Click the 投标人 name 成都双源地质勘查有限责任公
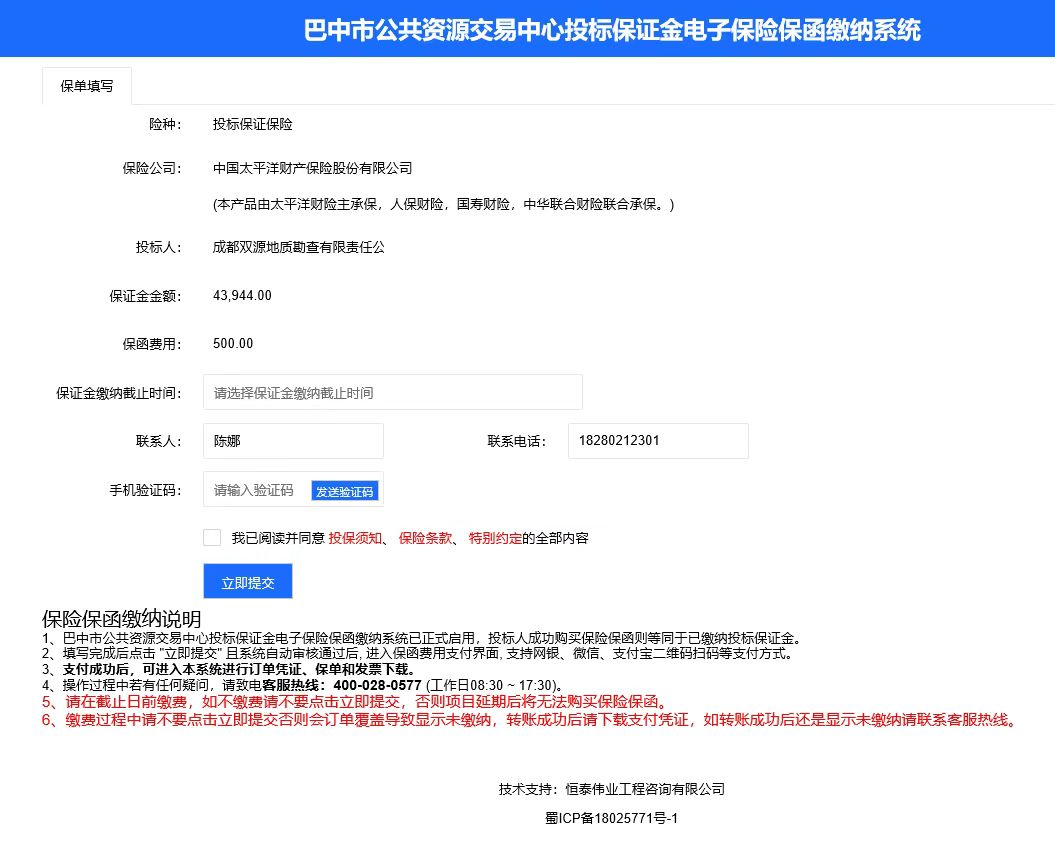Image resolution: width=1055 pixels, height=844 pixels. coord(298,247)
